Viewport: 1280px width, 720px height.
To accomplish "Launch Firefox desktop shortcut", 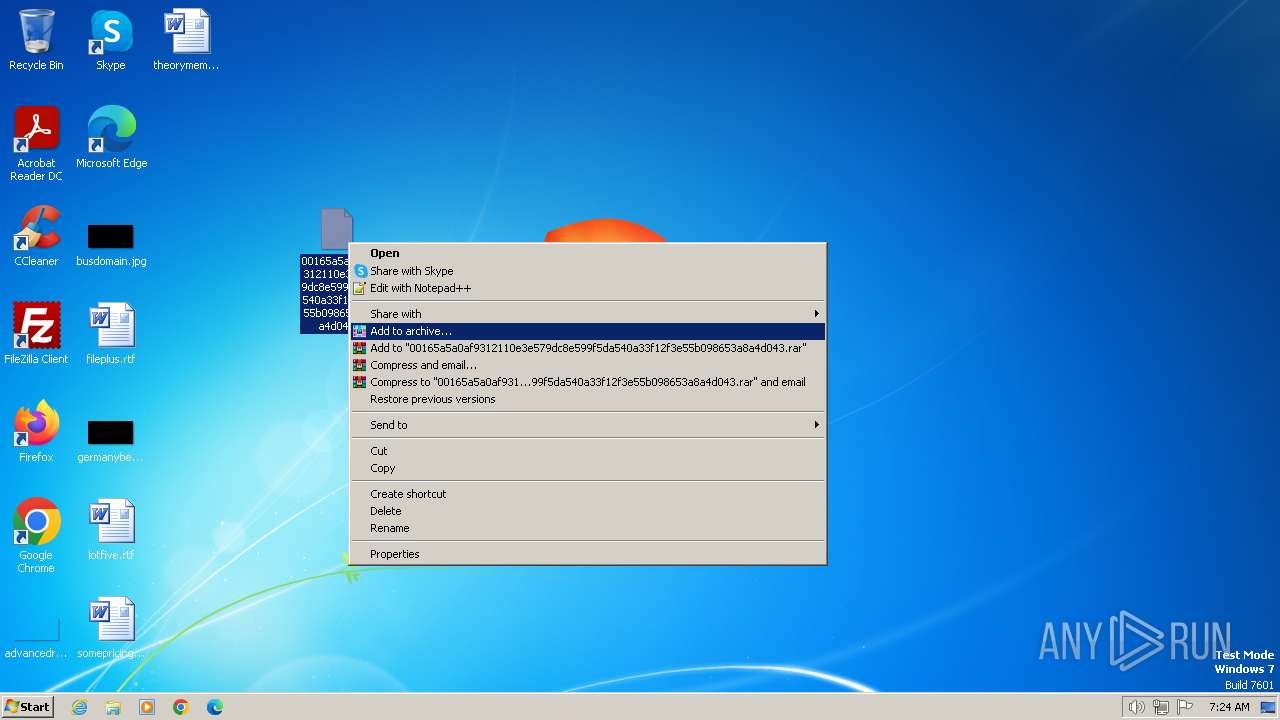I will point(36,432).
